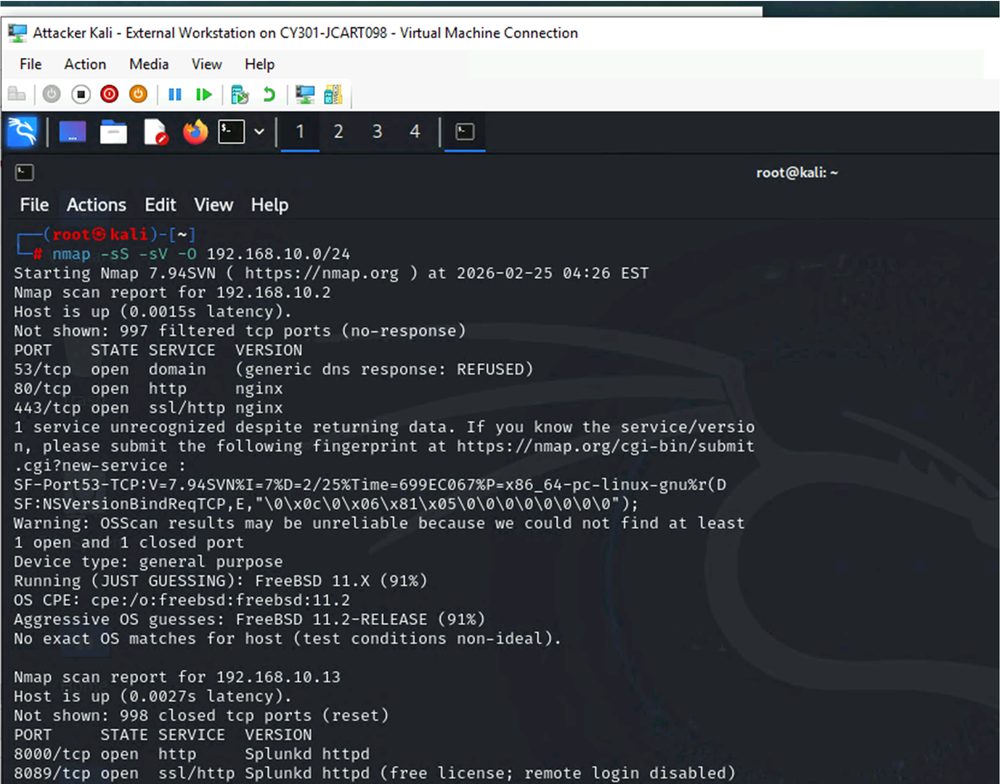The height and width of the screenshot is (784, 1000).
Task: Open the terminal Help menu
Action: point(270,205)
